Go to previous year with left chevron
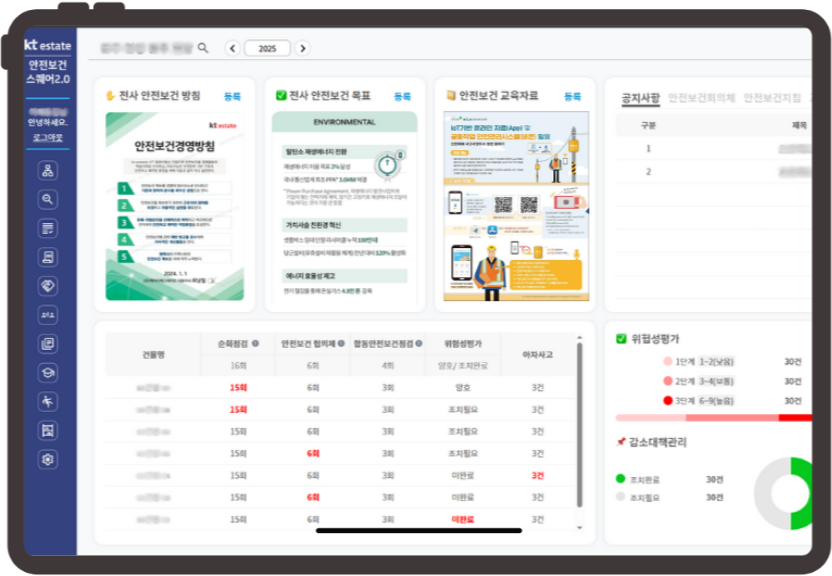Viewport: 832px width, 576px height. [x=233, y=48]
